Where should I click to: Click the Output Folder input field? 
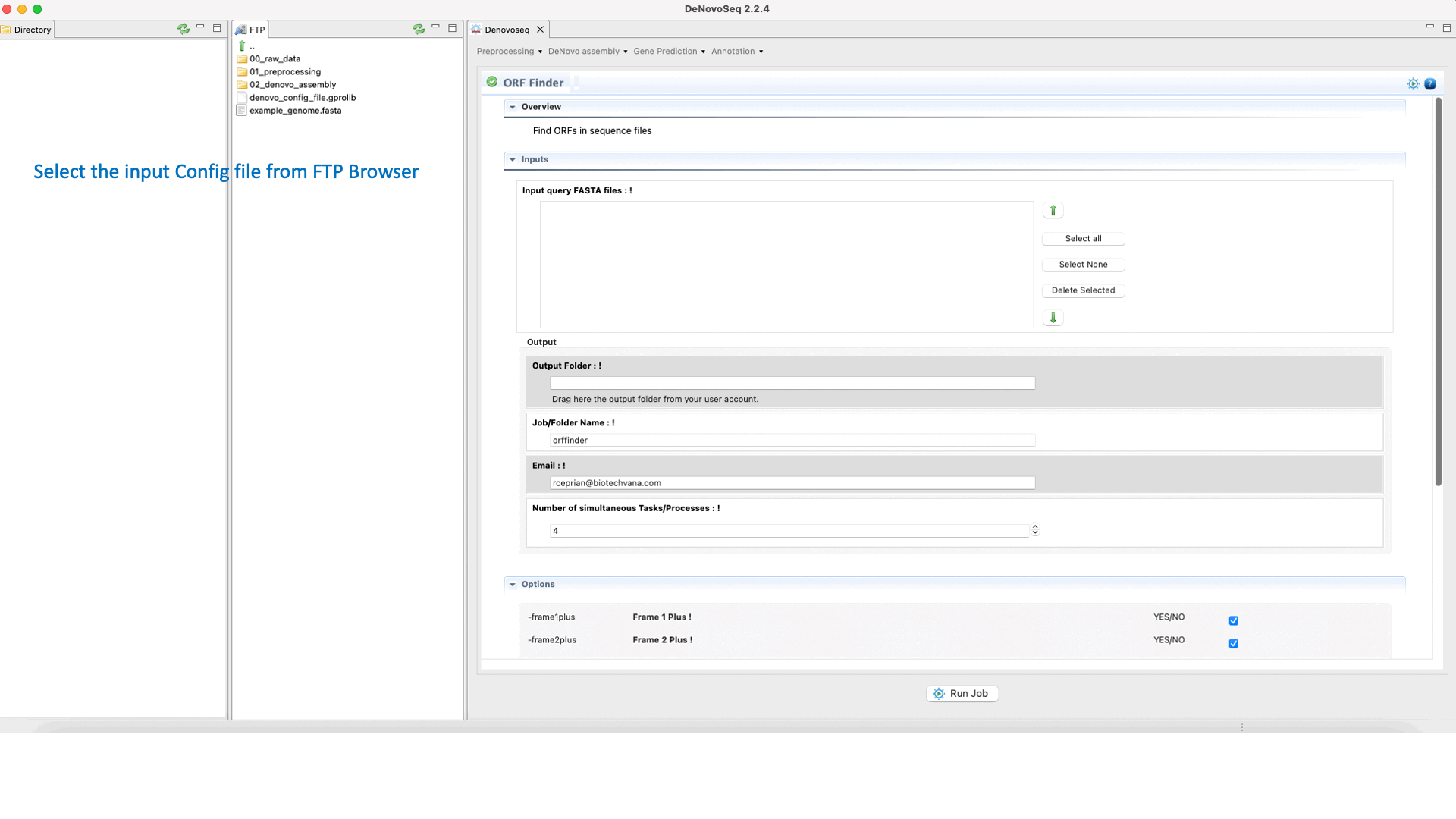[x=792, y=384]
